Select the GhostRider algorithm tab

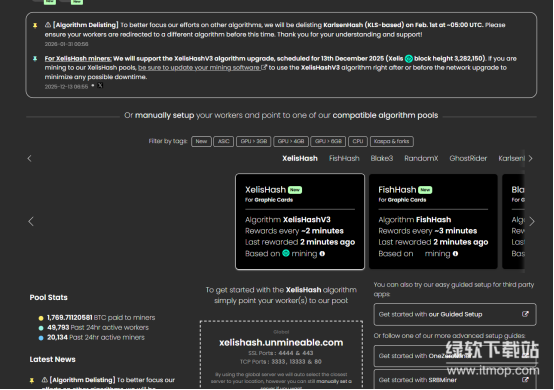[x=468, y=159]
